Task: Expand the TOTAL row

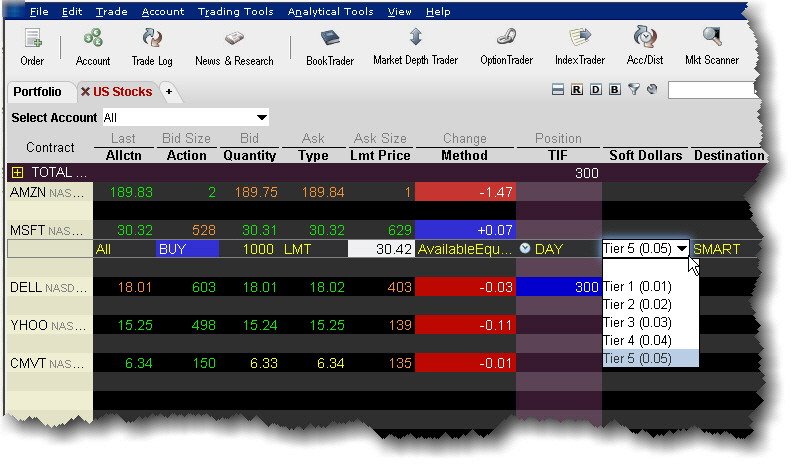Action: point(17,173)
